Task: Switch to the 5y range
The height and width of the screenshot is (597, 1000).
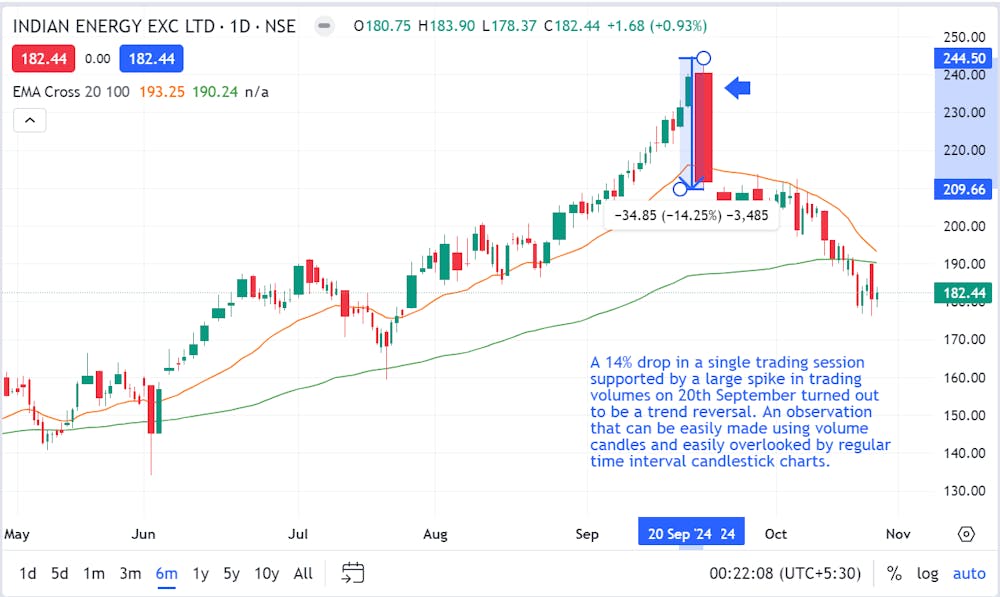Action: [231, 573]
